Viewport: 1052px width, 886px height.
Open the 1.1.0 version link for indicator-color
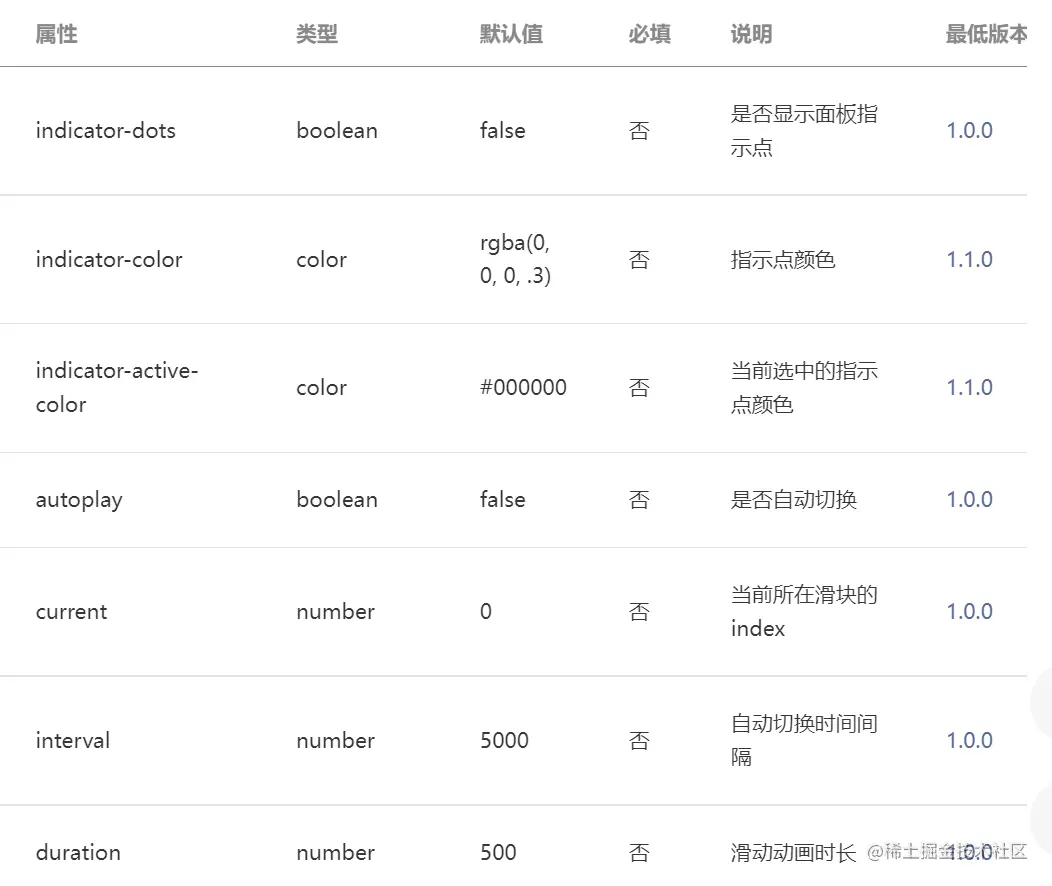tap(969, 259)
